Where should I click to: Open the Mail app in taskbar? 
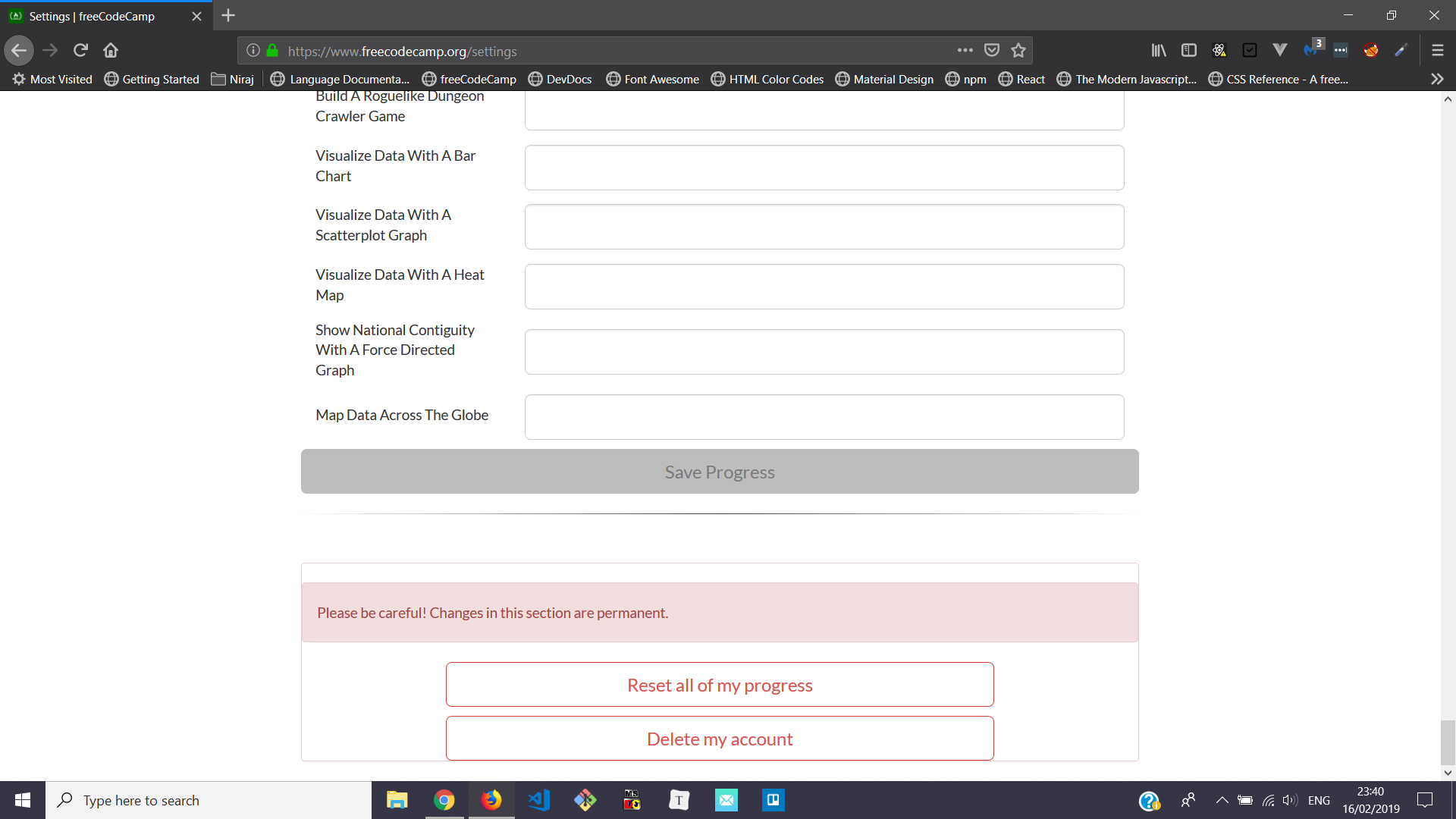pyautogui.click(x=726, y=800)
